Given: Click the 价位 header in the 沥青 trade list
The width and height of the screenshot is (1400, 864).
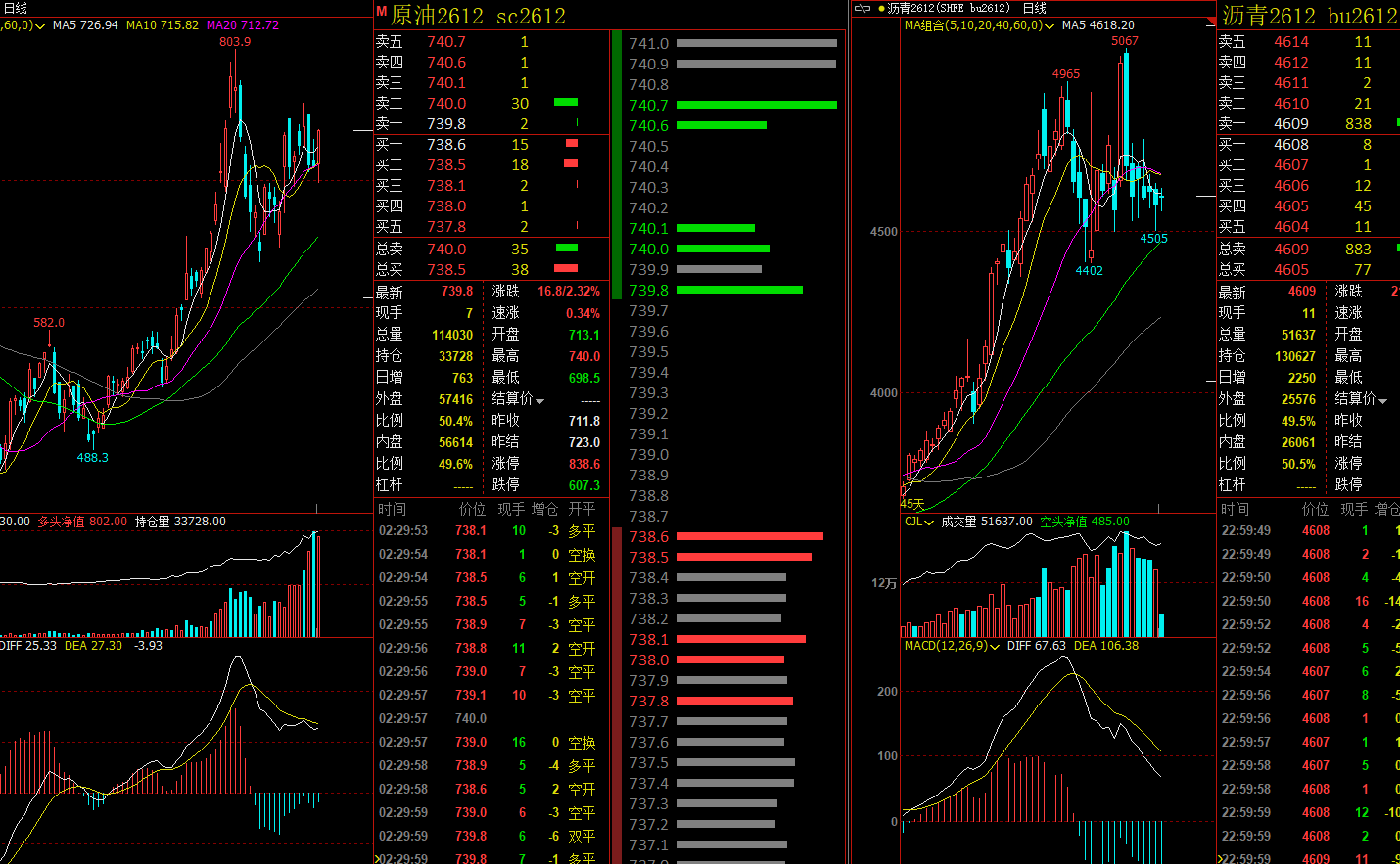Looking at the screenshot, I should tap(1315, 509).
